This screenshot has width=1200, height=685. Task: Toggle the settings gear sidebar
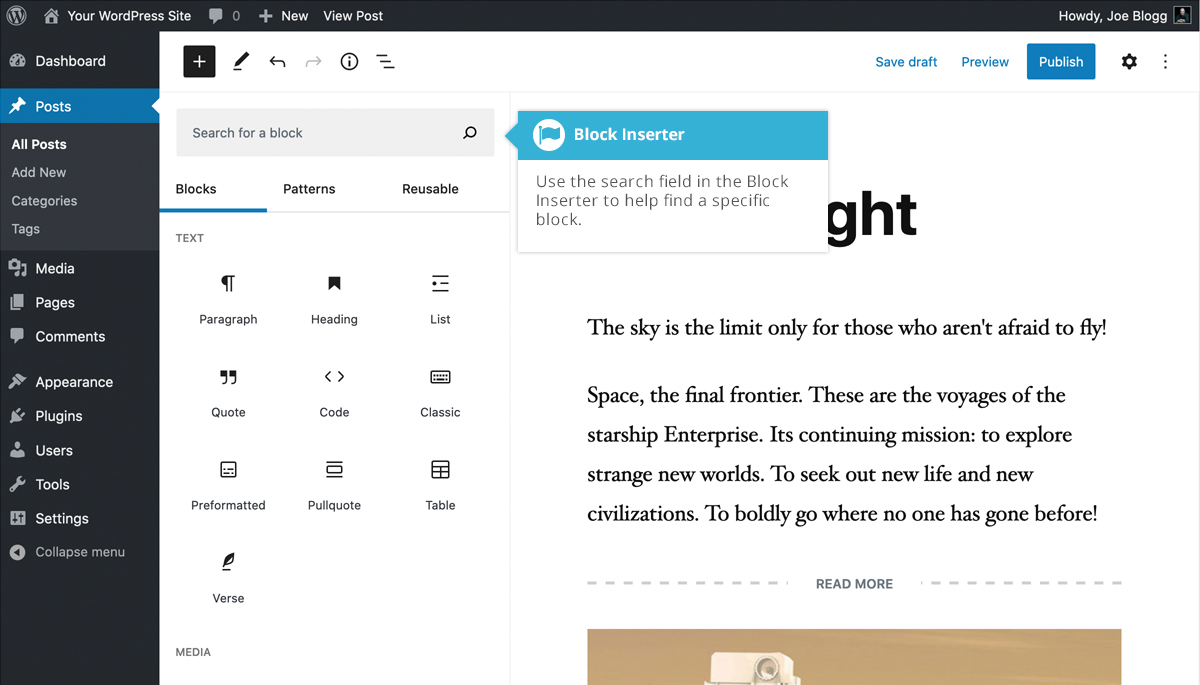(x=1129, y=62)
